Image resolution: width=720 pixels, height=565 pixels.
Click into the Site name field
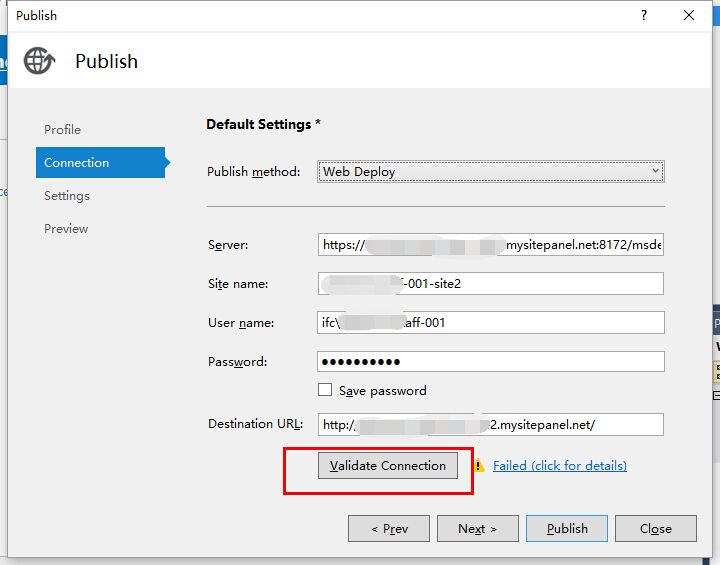point(490,283)
